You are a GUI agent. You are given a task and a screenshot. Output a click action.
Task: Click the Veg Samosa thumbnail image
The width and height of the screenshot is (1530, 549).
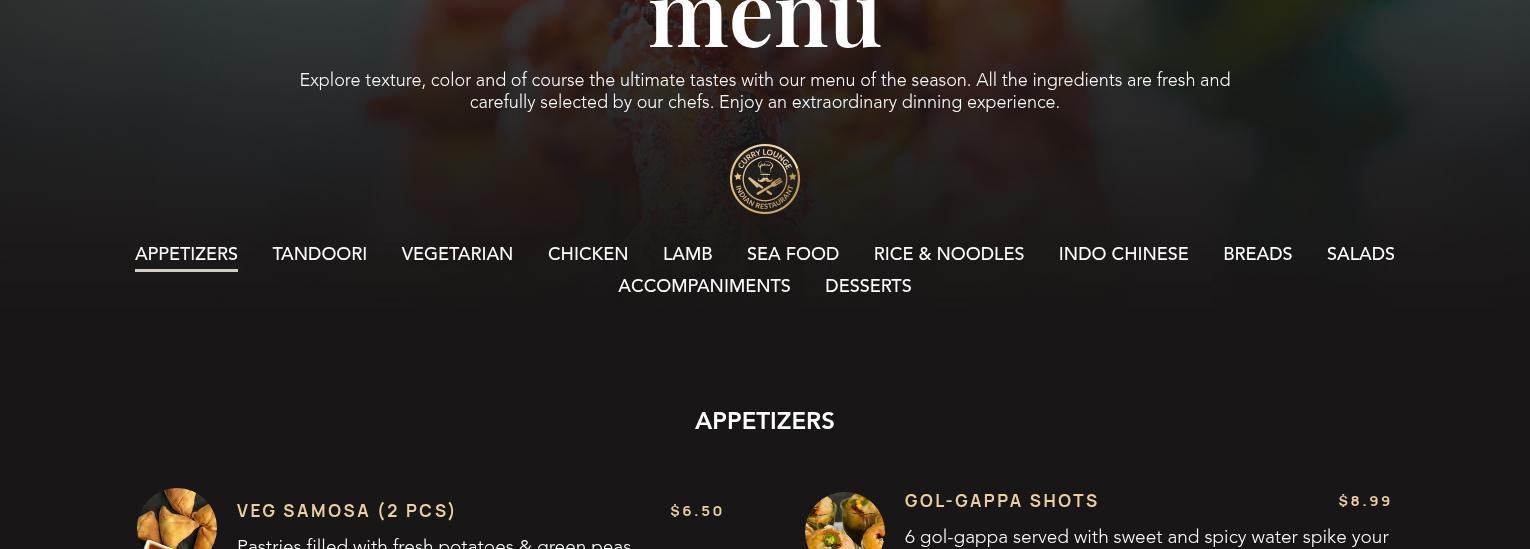pyautogui.click(x=177, y=519)
